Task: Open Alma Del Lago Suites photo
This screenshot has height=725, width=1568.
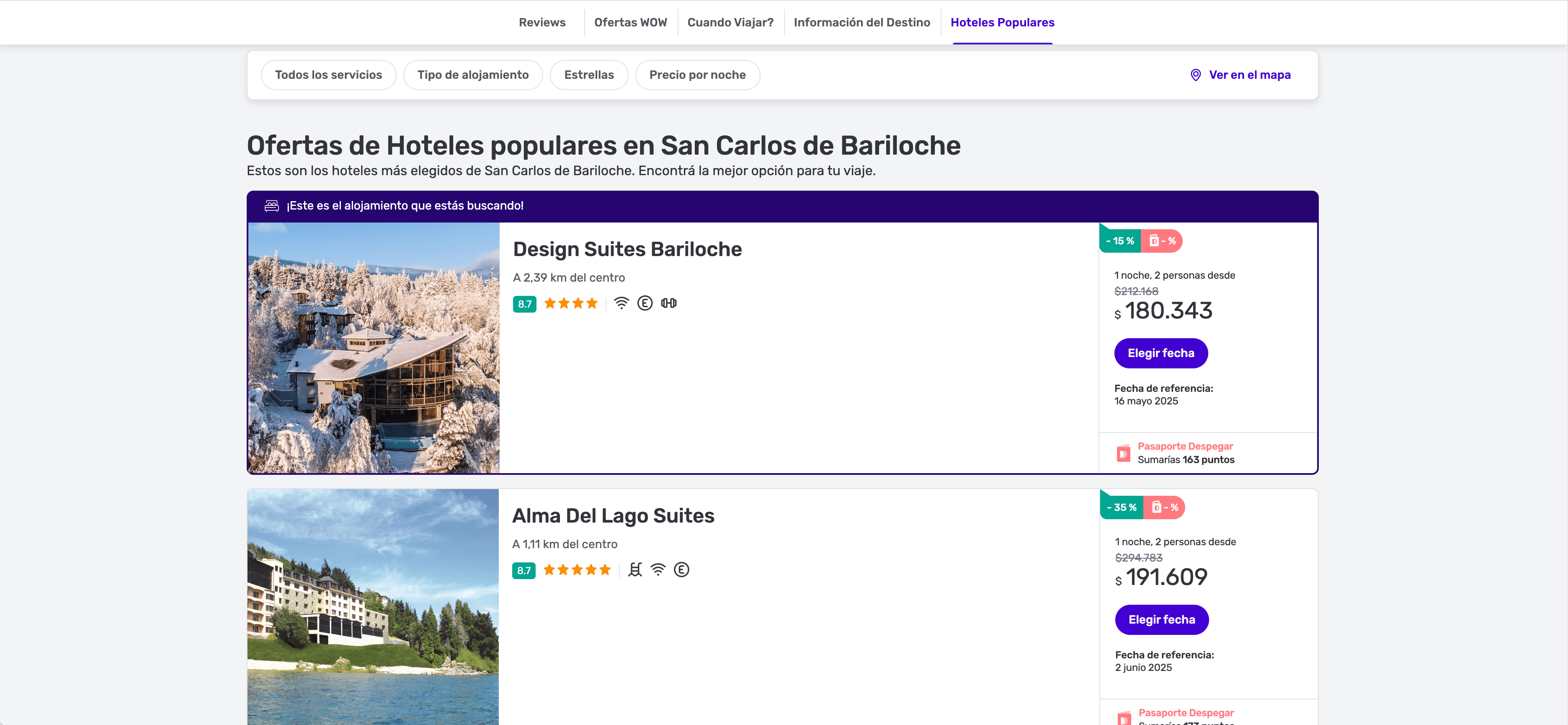Action: pyautogui.click(x=373, y=607)
